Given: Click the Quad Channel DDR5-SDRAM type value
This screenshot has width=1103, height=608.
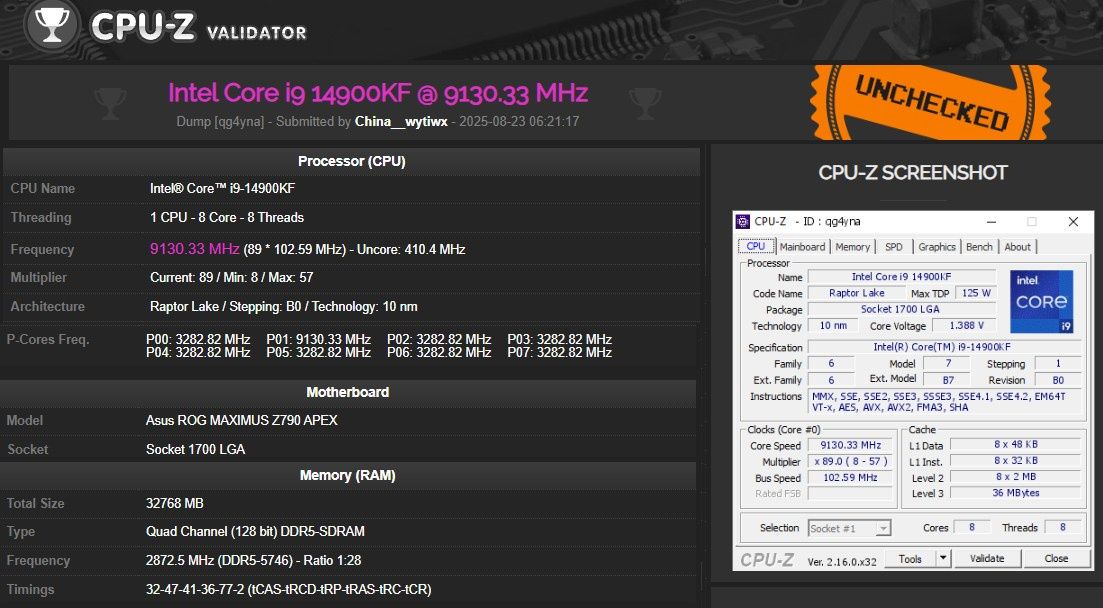Looking at the screenshot, I should (x=255, y=531).
